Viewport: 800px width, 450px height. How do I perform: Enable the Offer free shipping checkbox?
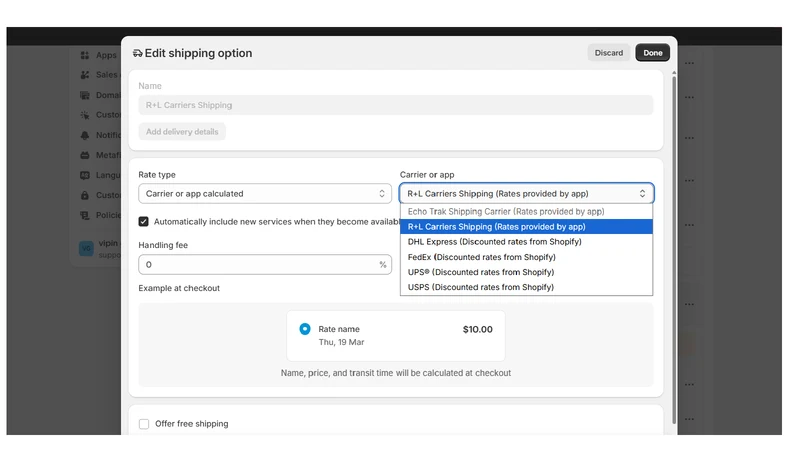144,424
